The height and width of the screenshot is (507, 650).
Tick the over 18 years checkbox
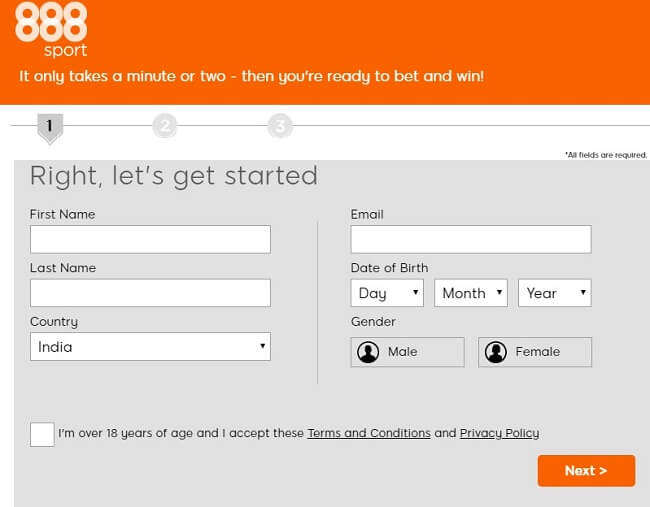pos(42,434)
